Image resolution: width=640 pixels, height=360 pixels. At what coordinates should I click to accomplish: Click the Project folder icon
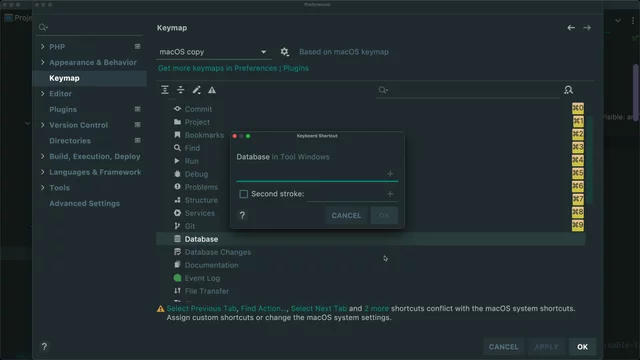coord(177,122)
